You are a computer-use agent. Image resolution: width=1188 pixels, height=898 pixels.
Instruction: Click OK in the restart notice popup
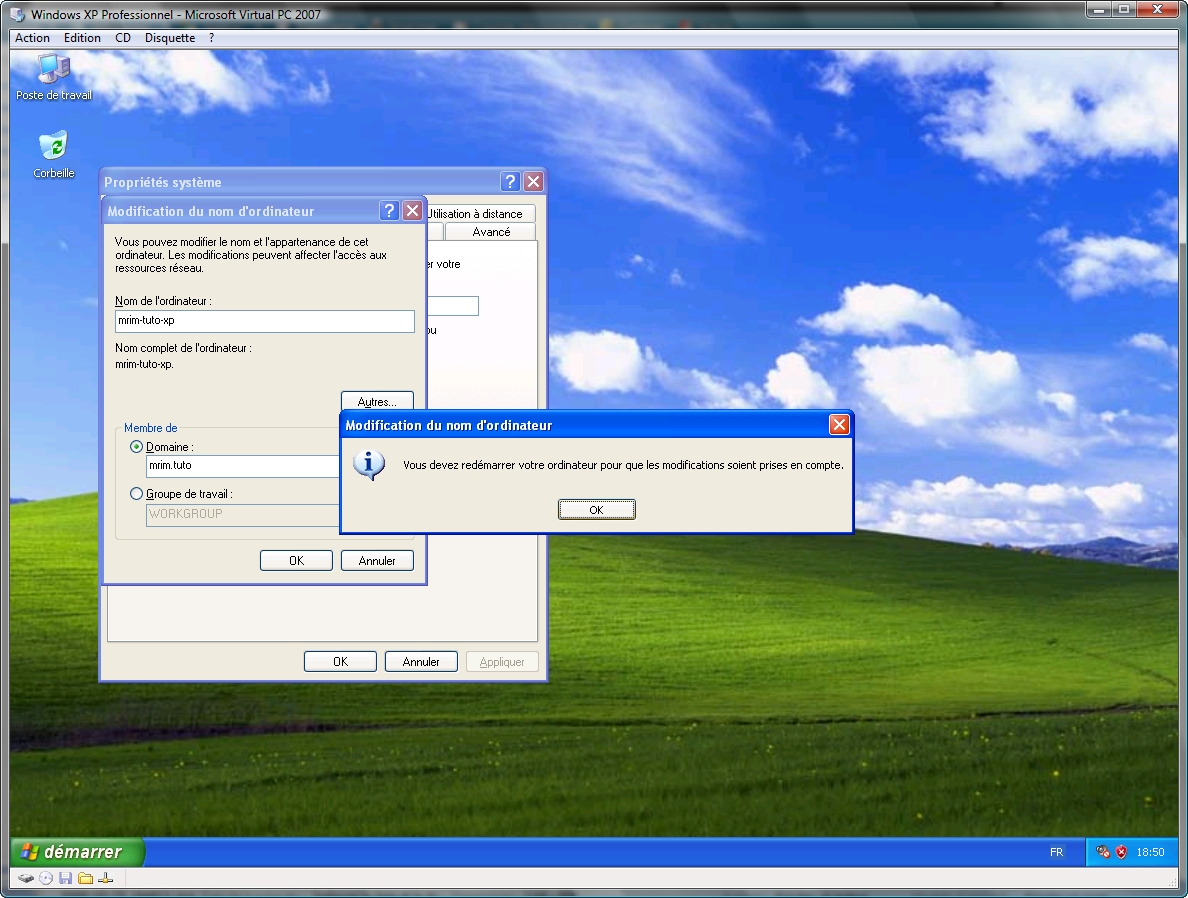click(596, 510)
